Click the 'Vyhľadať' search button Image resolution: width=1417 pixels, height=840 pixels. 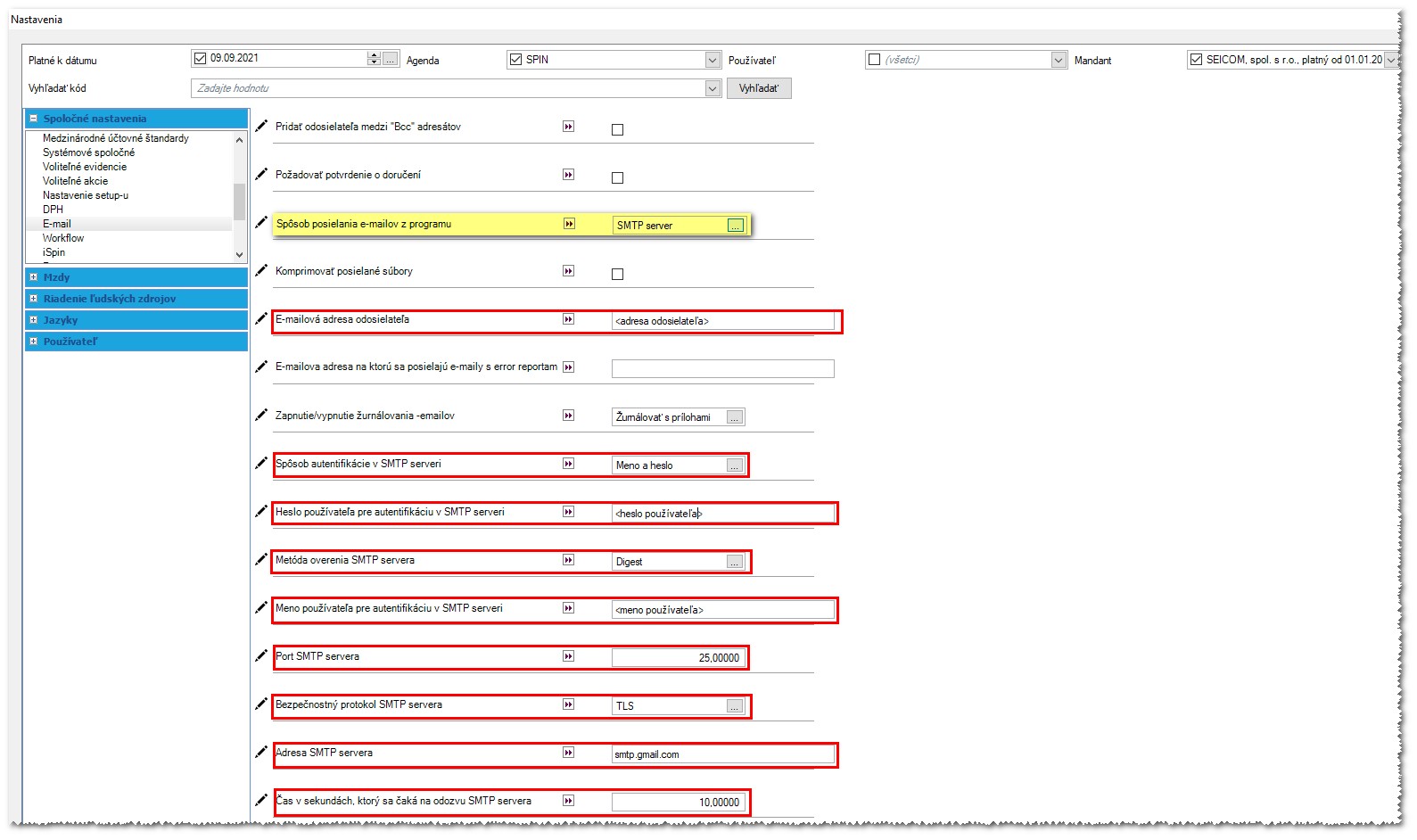coord(759,88)
